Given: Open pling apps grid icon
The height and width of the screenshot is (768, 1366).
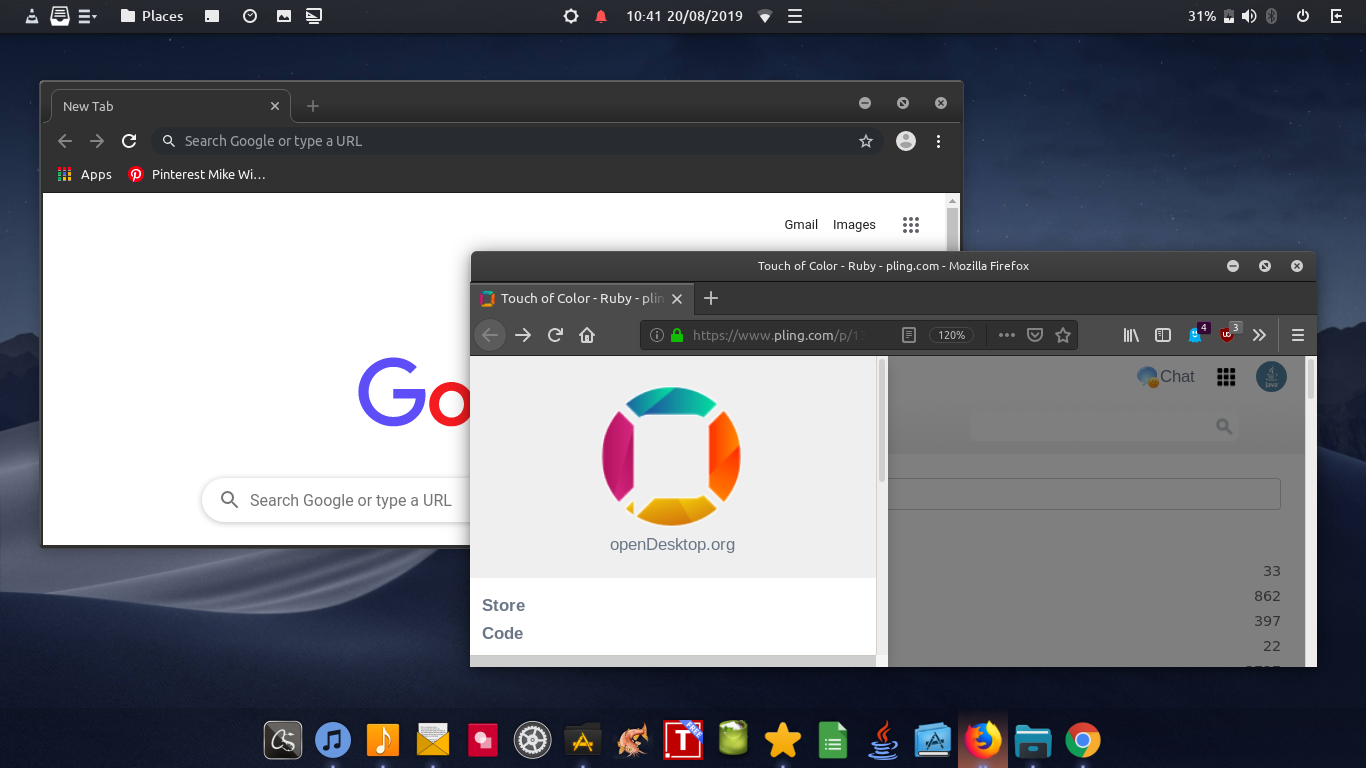Looking at the screenshot, I should click(1226, 376).
